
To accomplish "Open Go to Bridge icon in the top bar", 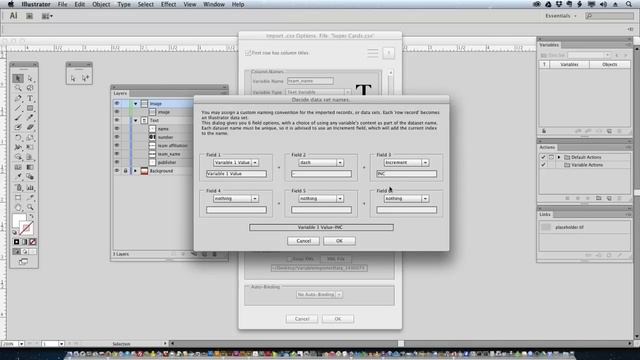I will pyautogui.click(x=29, y=16).
